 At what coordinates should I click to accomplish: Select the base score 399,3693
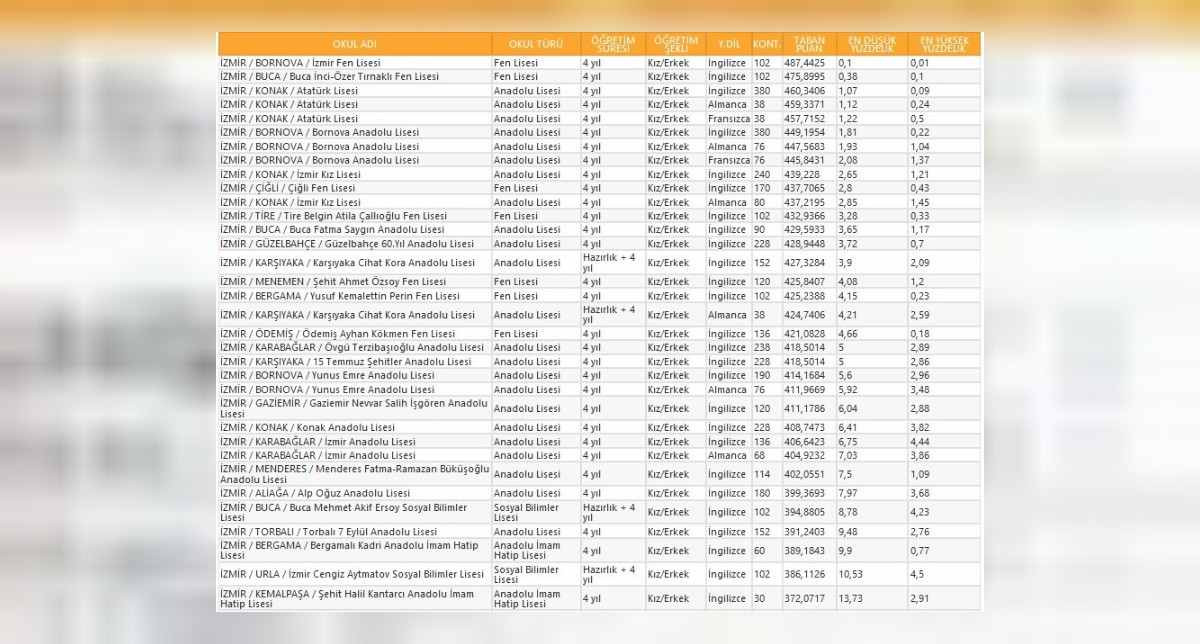click(x=804, y=494)
